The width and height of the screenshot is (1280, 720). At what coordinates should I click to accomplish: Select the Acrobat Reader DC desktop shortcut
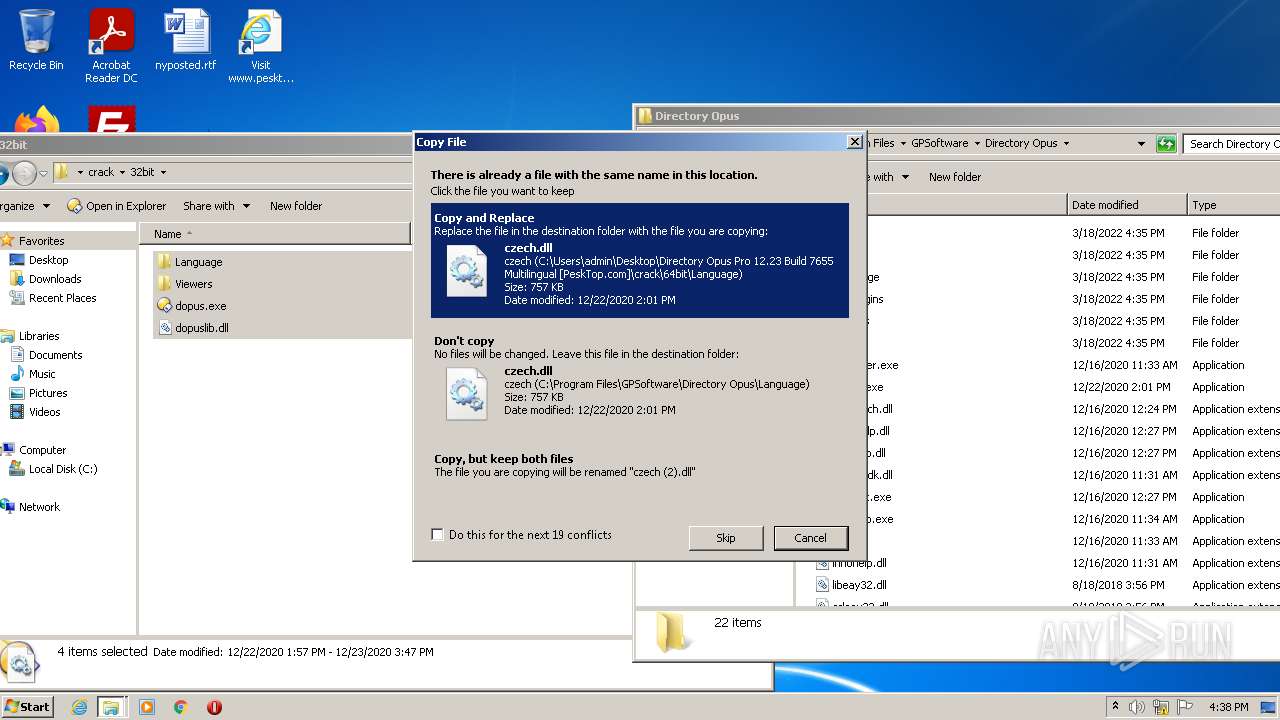(x=111, y=46)
